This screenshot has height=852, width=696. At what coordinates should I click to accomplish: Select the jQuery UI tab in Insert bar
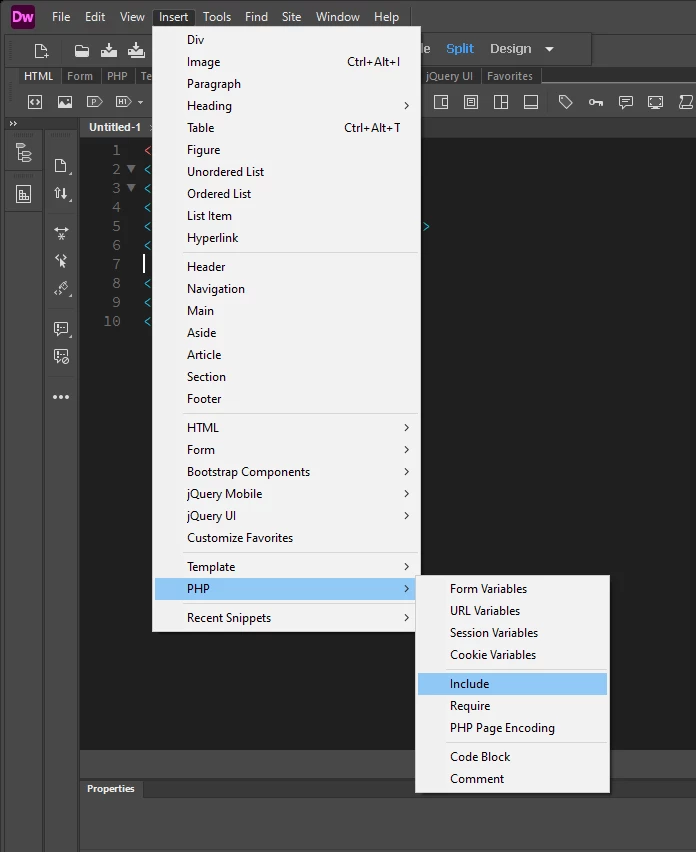[x=449, y=76]
